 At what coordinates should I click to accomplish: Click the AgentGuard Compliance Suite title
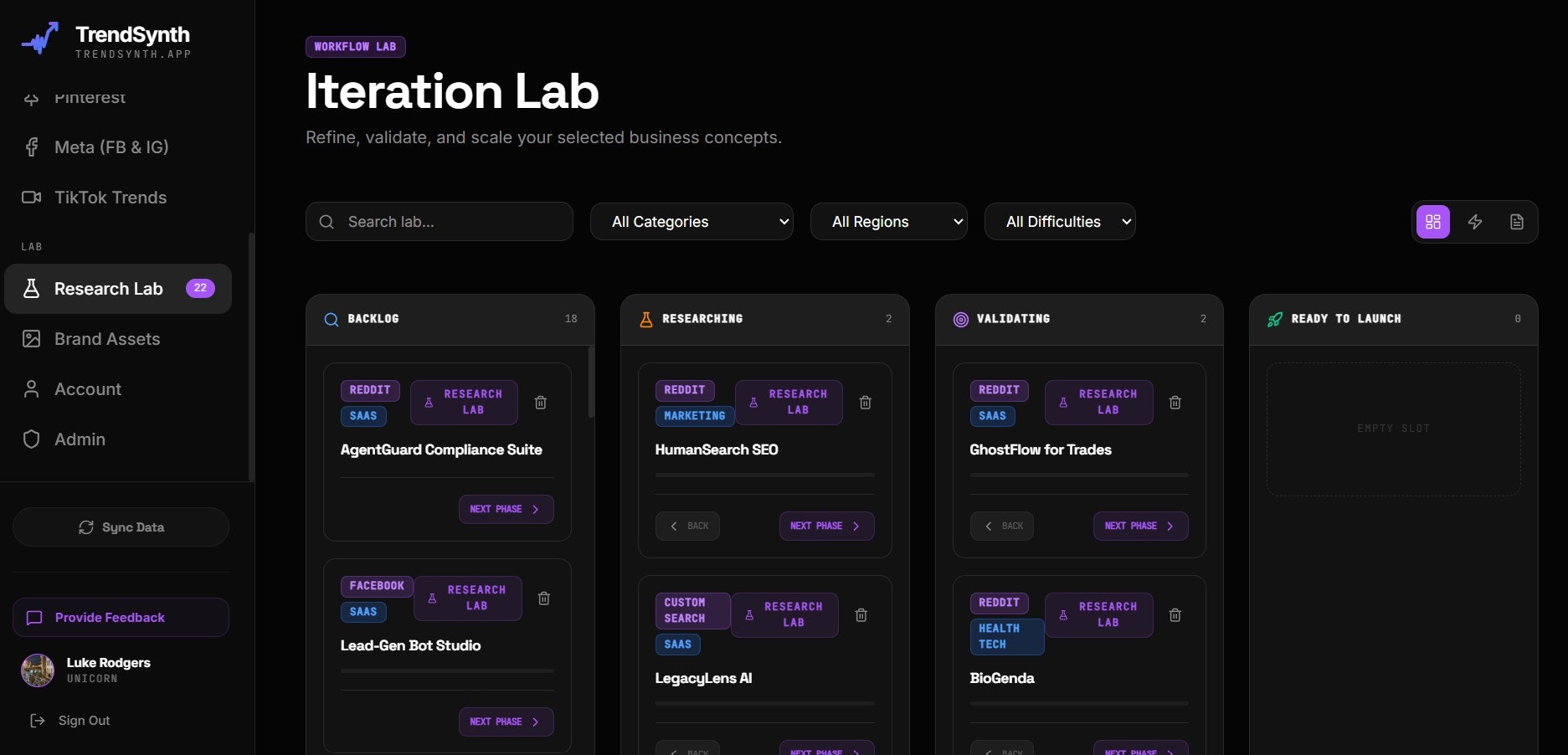coord(441,450)
